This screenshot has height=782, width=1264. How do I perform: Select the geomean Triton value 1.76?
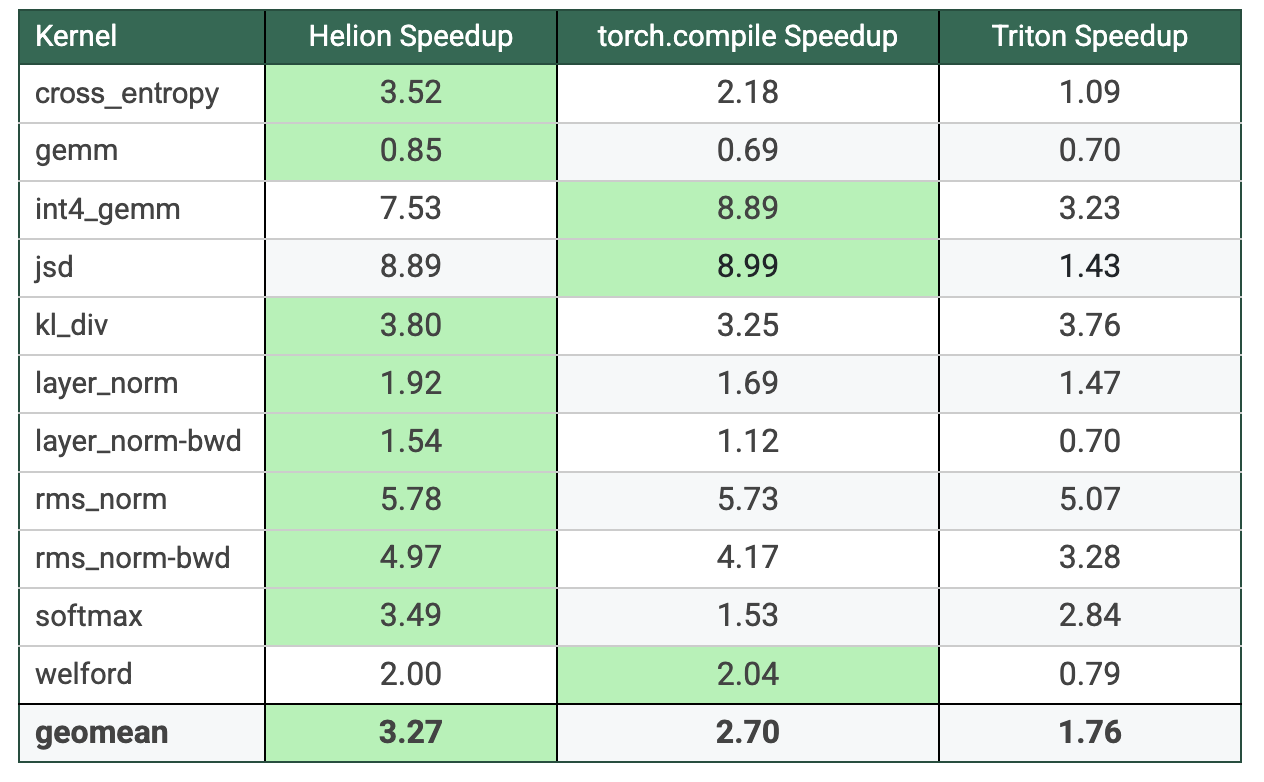pyautogui.click(x=1089, y=732)
